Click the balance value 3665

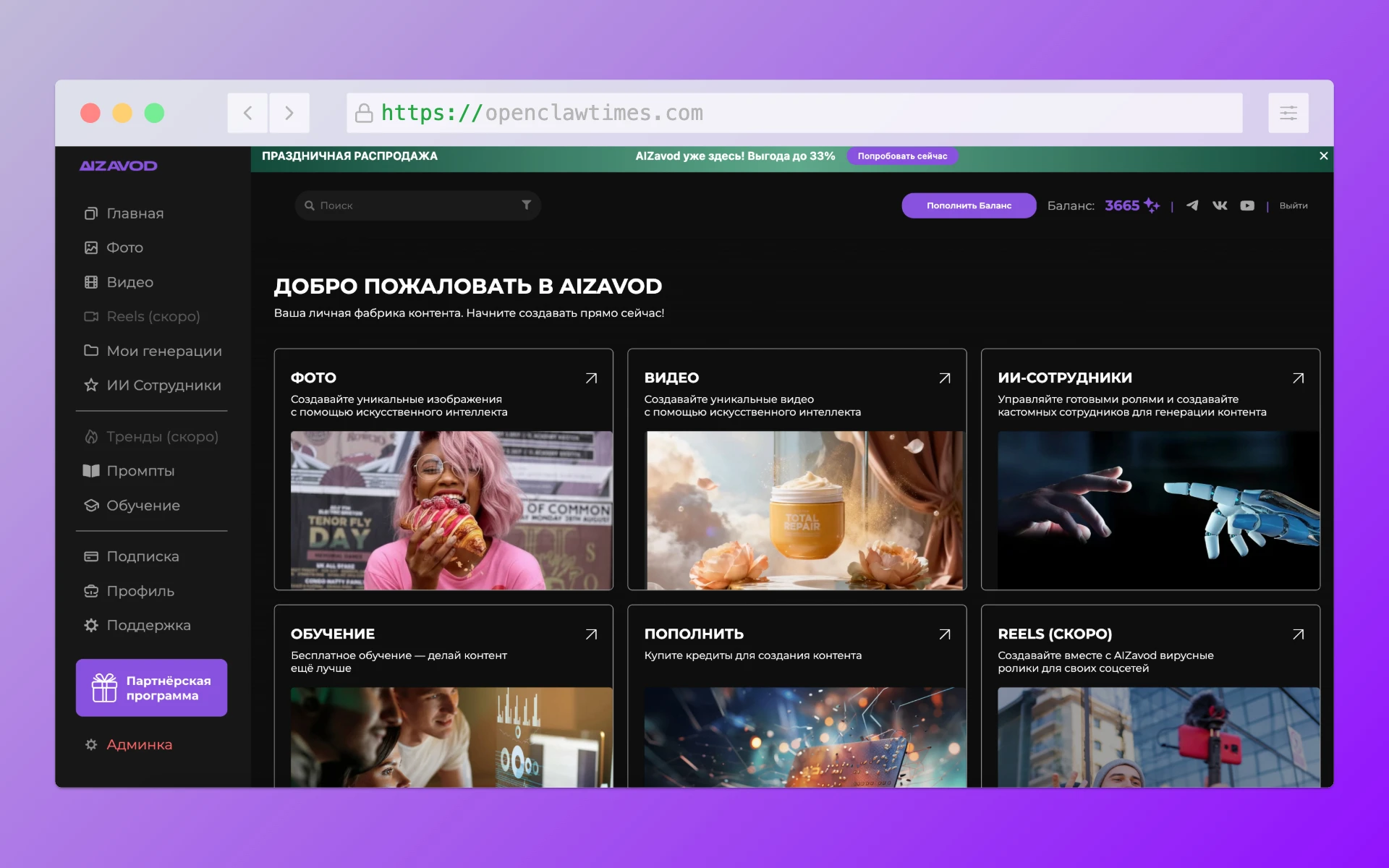coord(1122,205)
